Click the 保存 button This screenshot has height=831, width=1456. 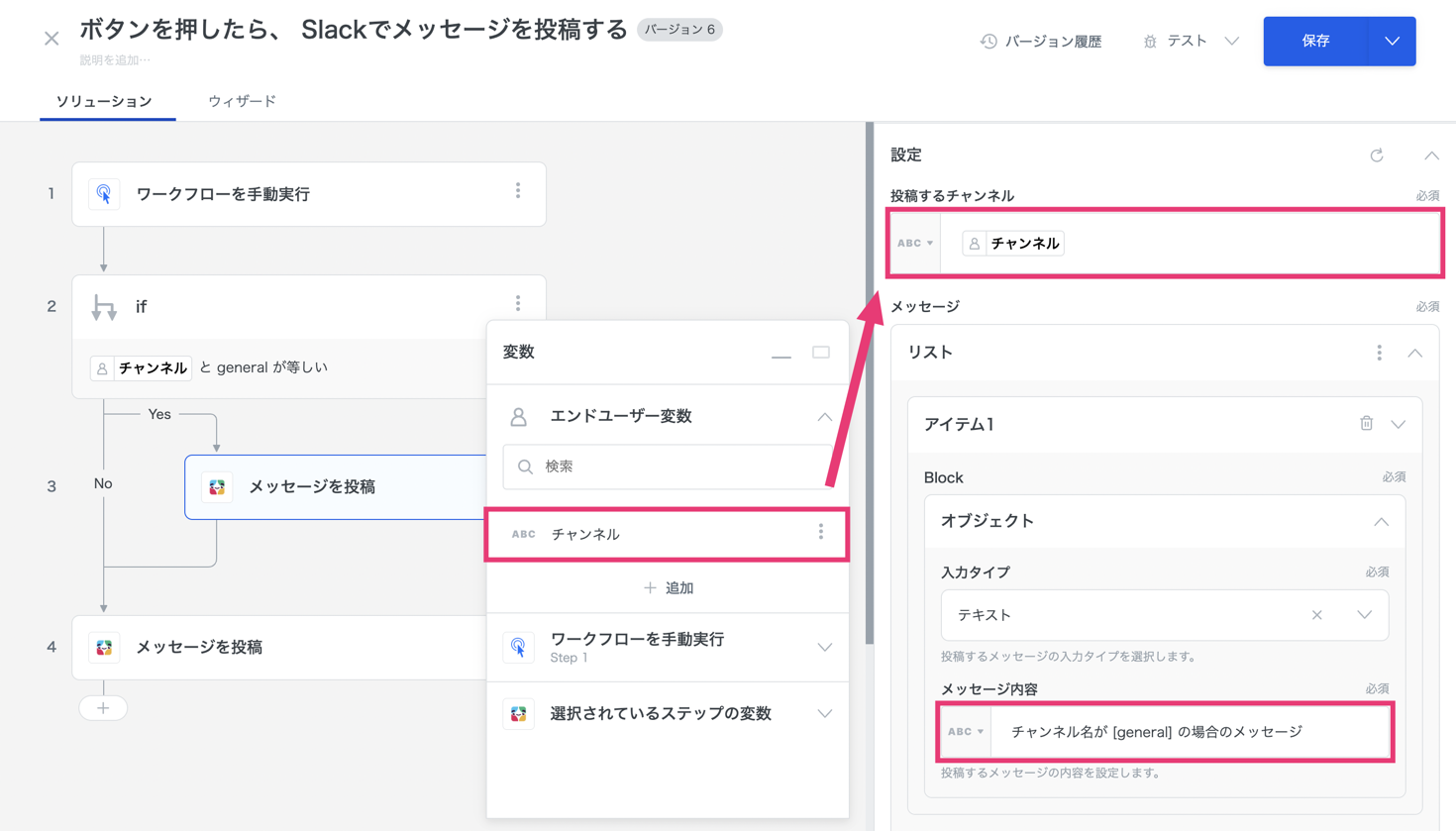tap(1315, 42)
